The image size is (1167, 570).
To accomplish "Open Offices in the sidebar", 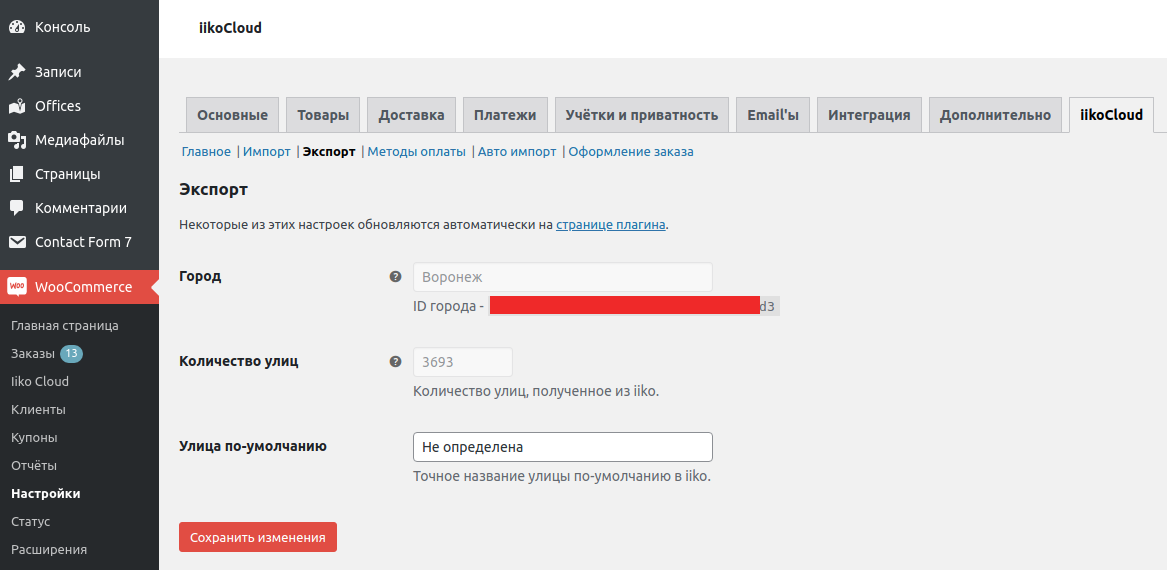I will point(79,106).
